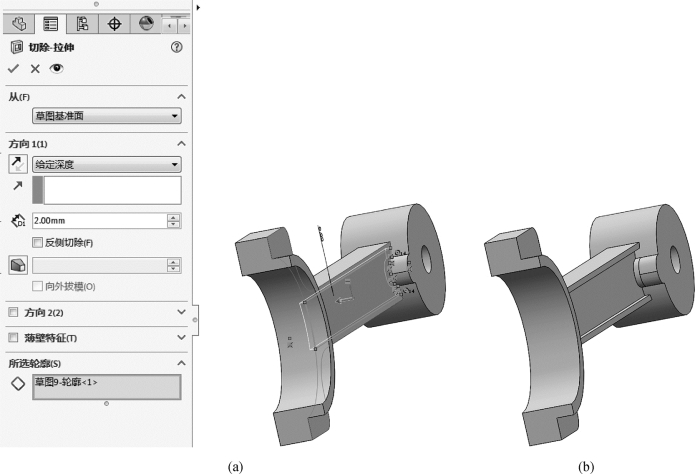Collapse the 从(F) section
The height and width of the screenshot is (474, 695).
tap(181, 96)
